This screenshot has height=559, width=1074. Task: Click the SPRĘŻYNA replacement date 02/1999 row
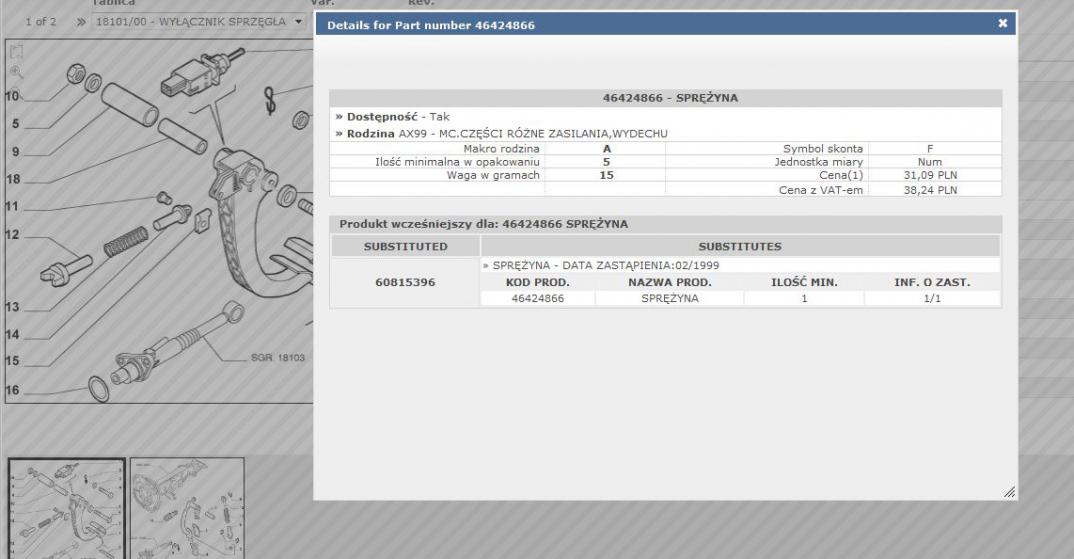point(740,265)
